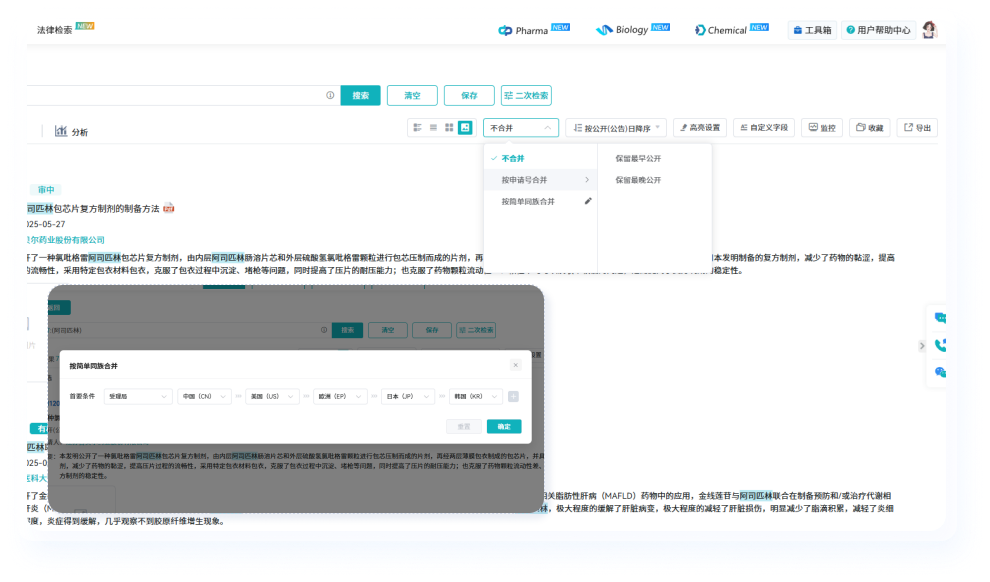Open 法律检索 in the top navigation
This screenshot has width=990, height=582.
click(54, 30)
